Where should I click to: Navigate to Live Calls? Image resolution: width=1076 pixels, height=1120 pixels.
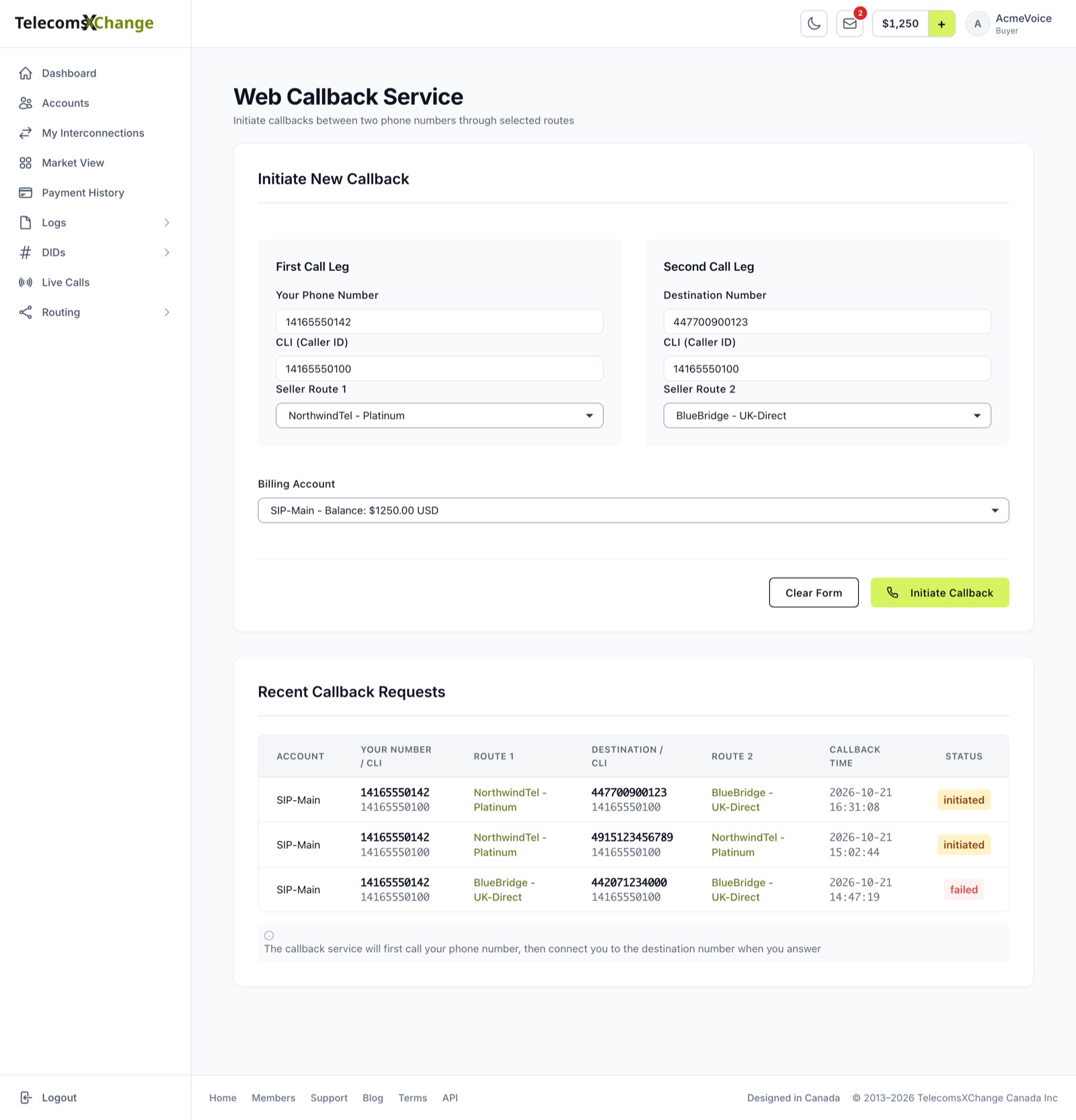coord(65,282)
